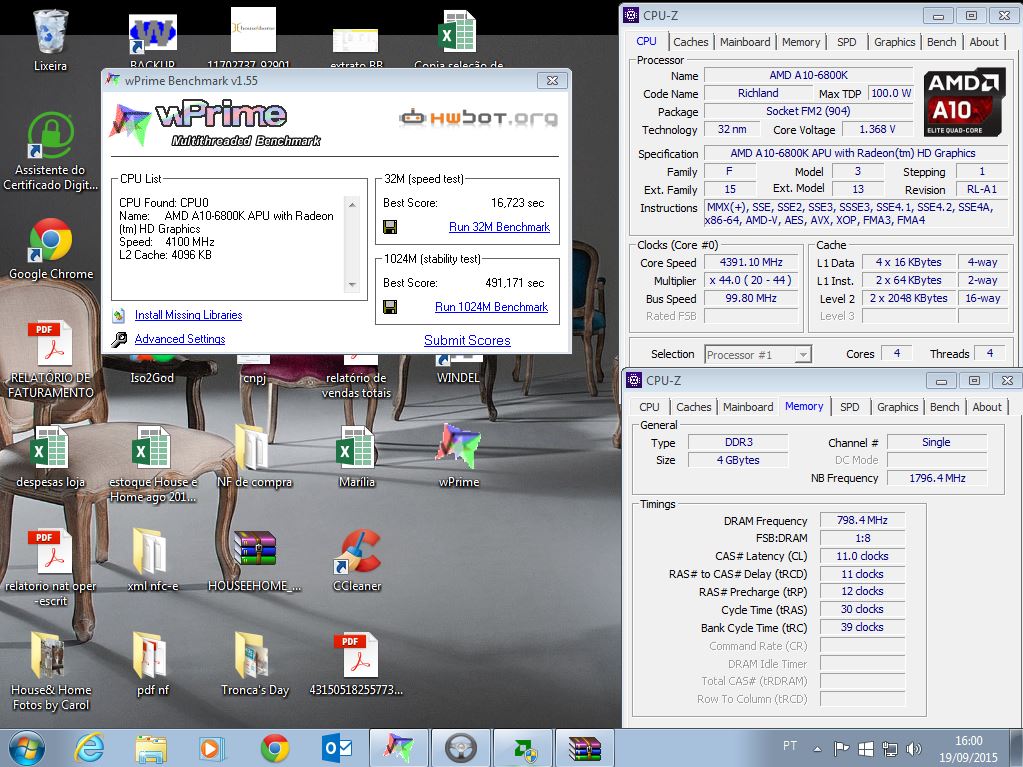This screenshot has height=767, width=1023.
Task: Open About tab in upper CPU-Z
Action: pos(984,42)
